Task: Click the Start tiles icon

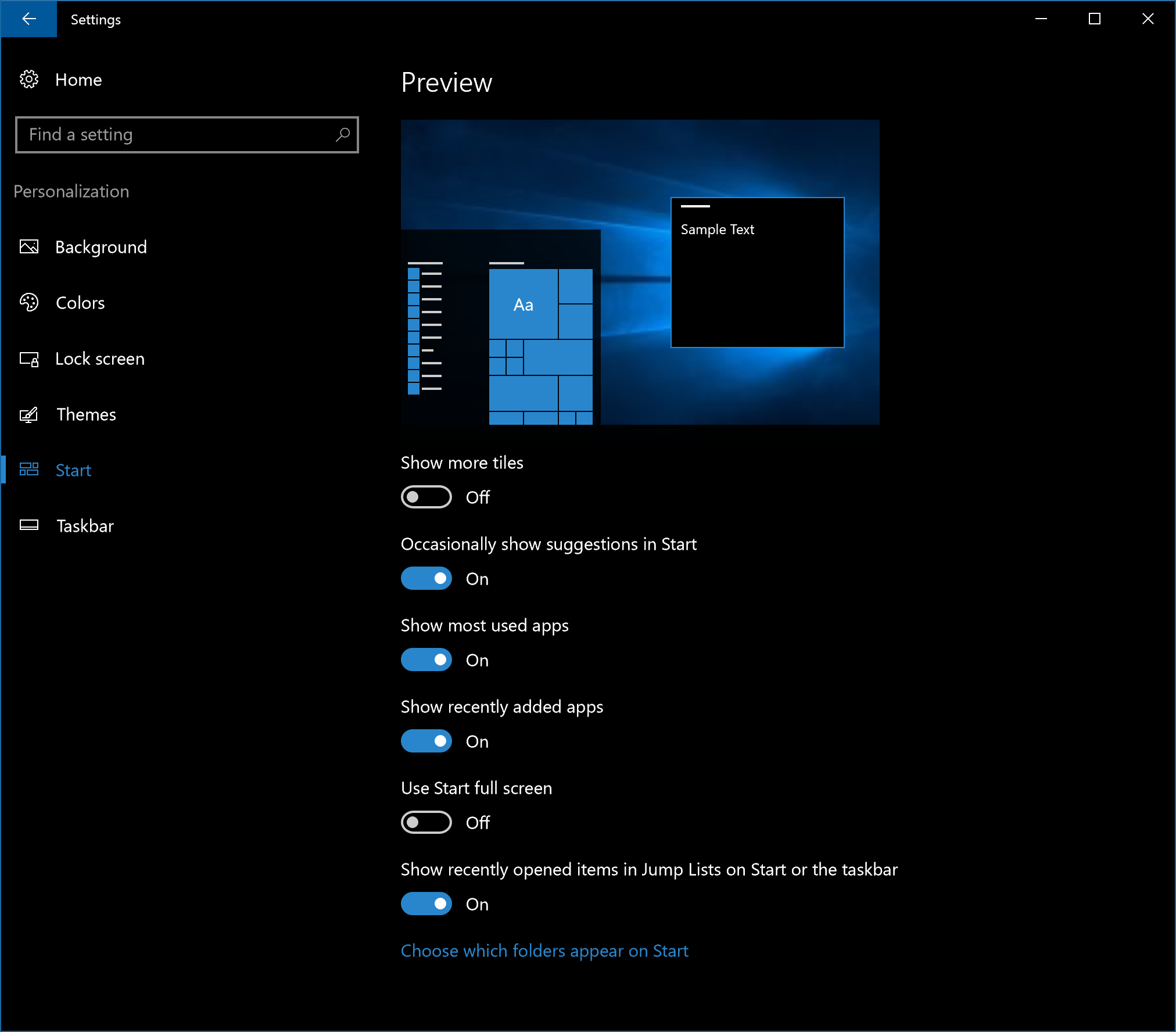Action: click(x=29, y=470)
